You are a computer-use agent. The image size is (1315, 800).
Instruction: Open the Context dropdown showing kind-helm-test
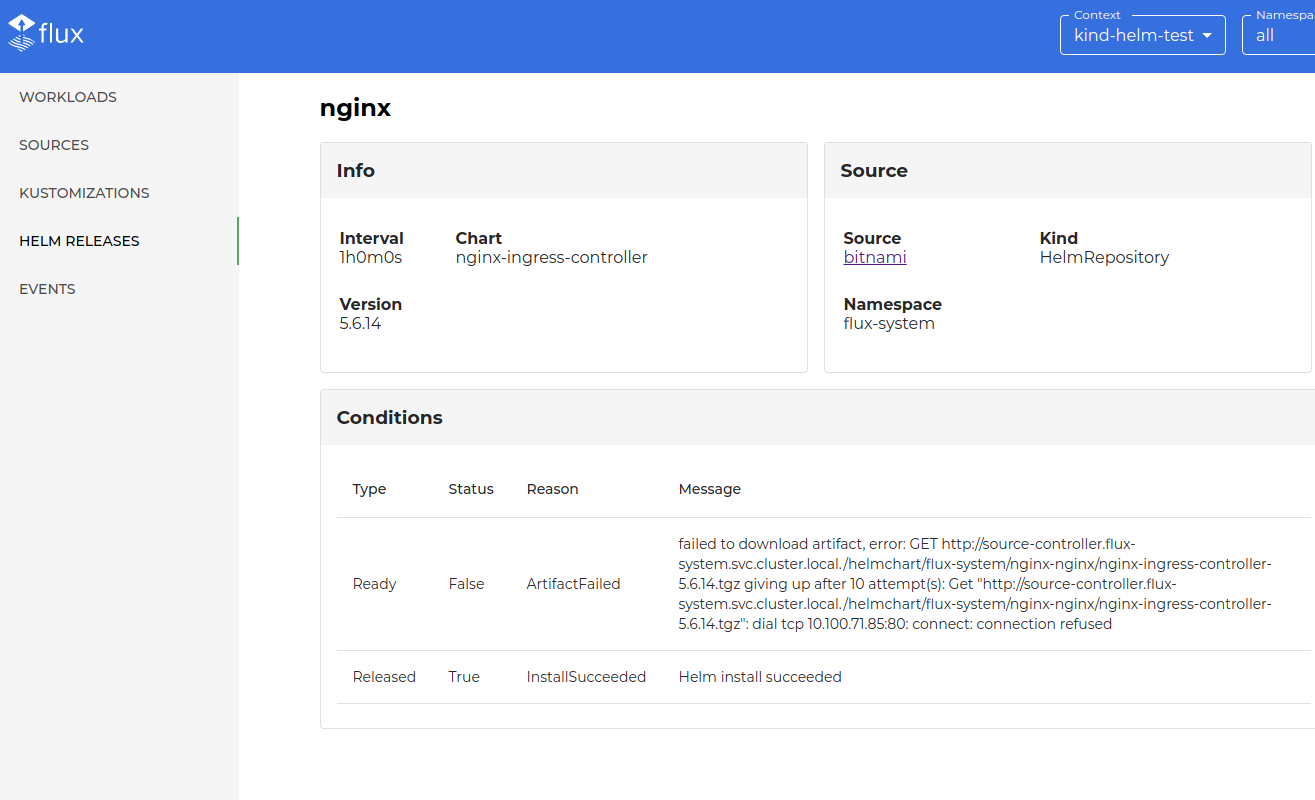tap(1142, 35)
